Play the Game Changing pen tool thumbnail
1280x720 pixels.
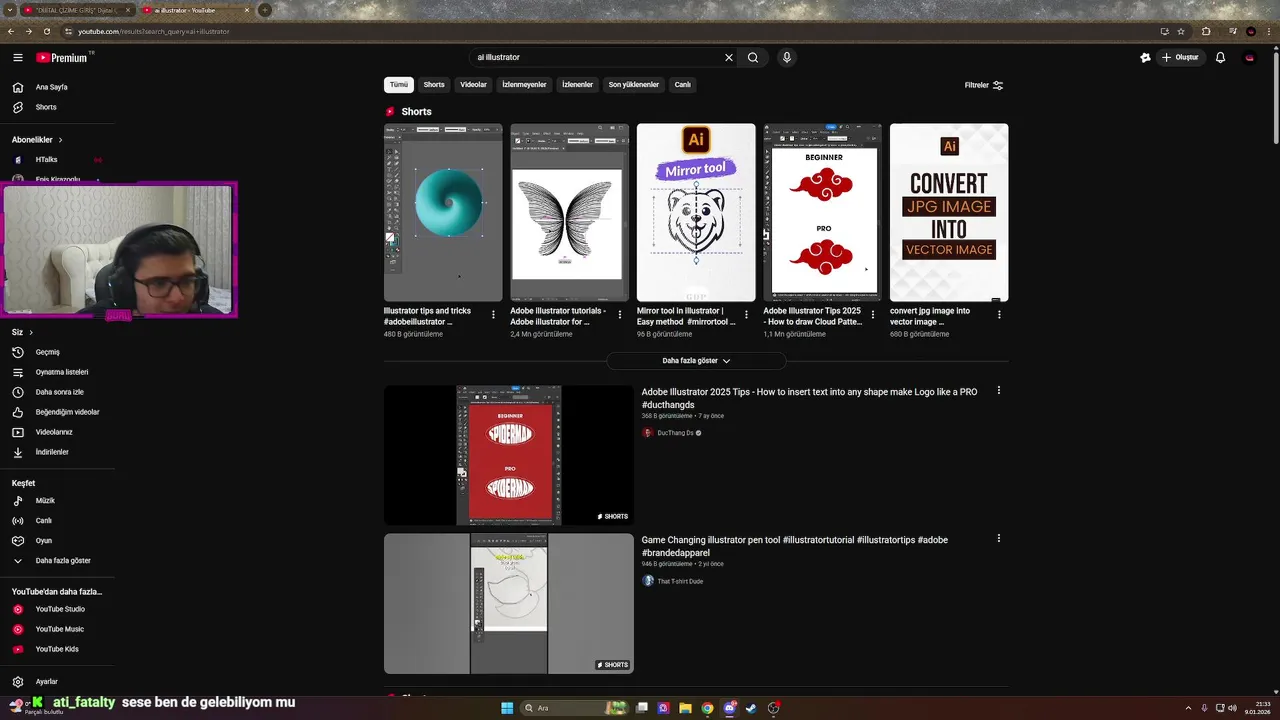[509, 603]
